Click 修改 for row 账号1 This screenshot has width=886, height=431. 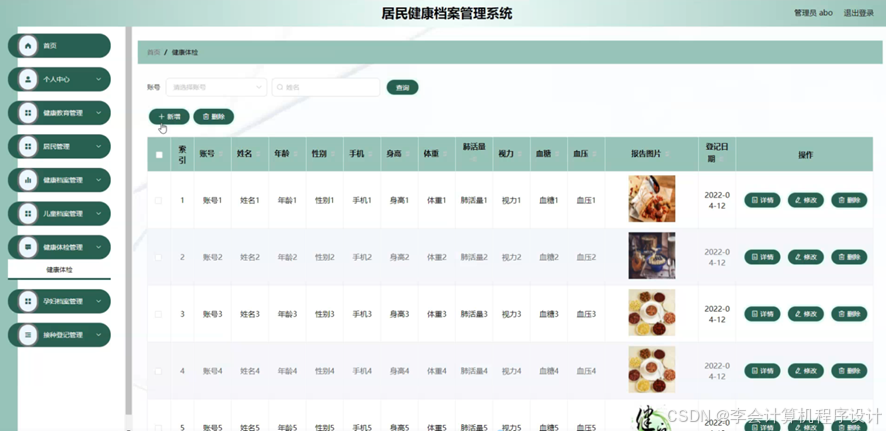tap(806, 200)
